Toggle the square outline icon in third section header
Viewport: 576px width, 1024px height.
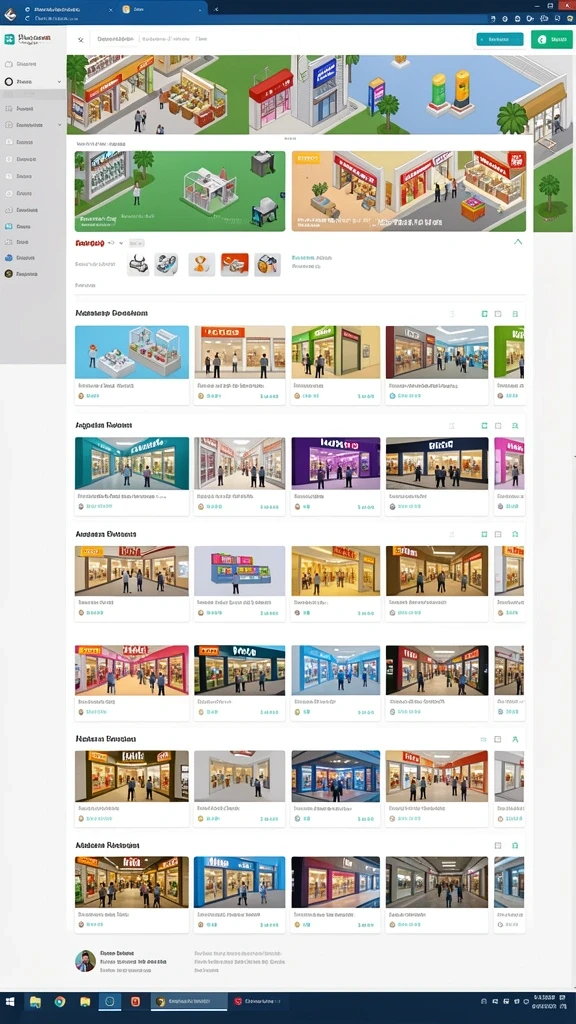[x=498, y=534]
